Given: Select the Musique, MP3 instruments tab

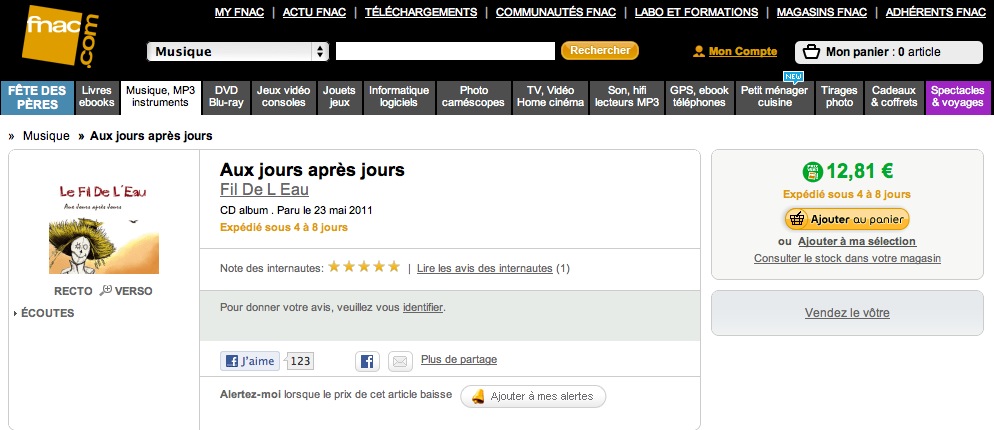Looking at the screenshot, I should 161,98.
